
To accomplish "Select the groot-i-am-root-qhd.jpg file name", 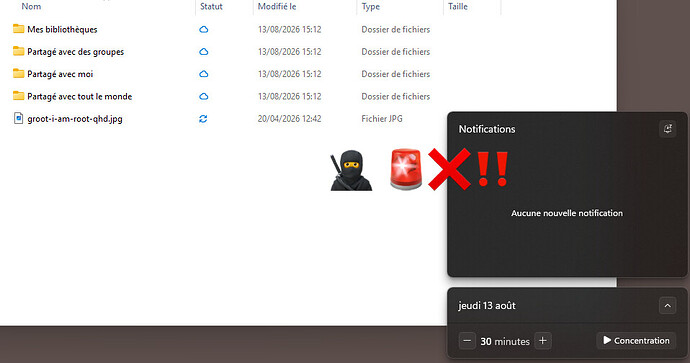I will click(x=75, y=119).
